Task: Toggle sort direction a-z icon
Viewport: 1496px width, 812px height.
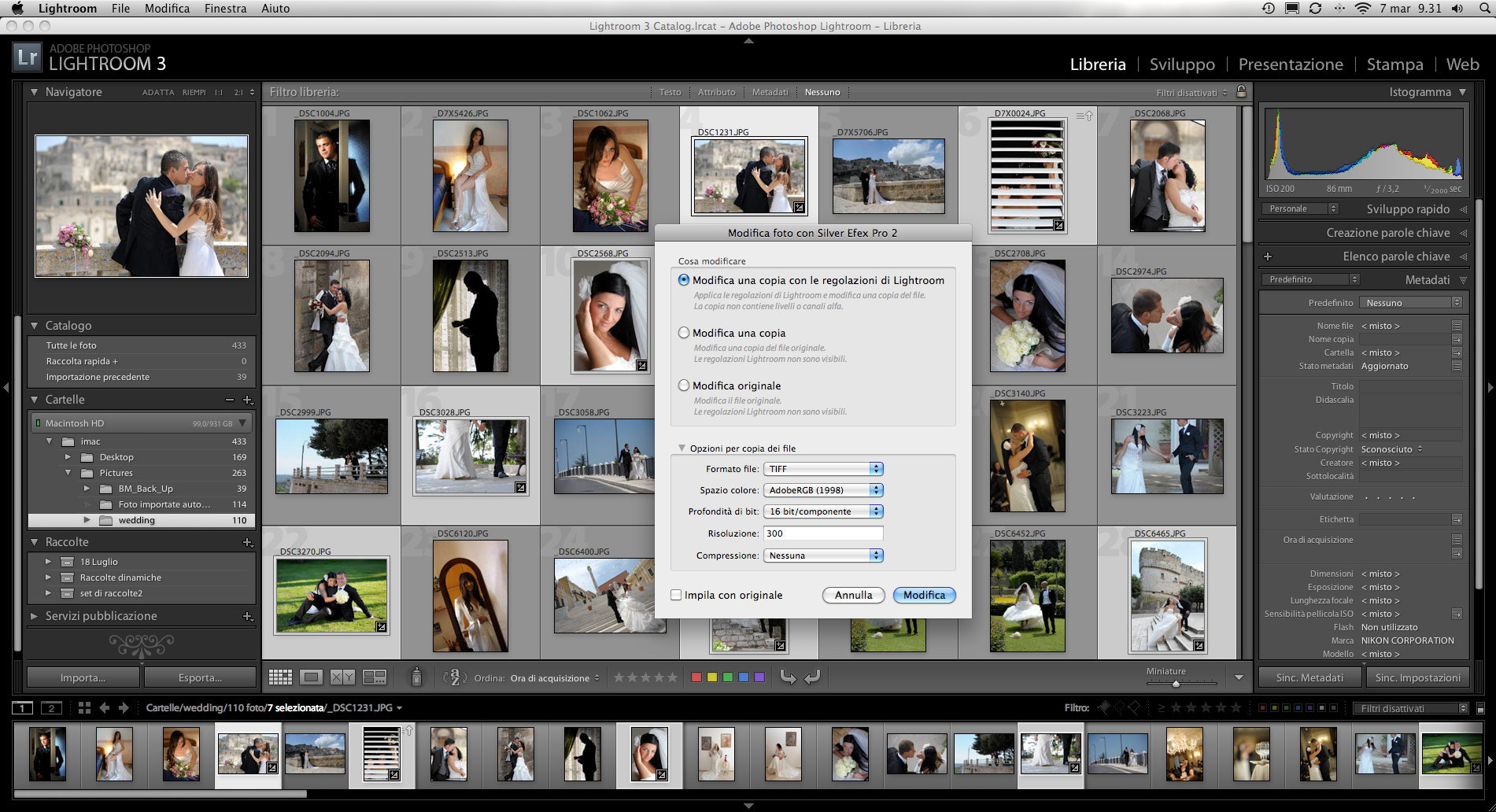Action: 454,677
